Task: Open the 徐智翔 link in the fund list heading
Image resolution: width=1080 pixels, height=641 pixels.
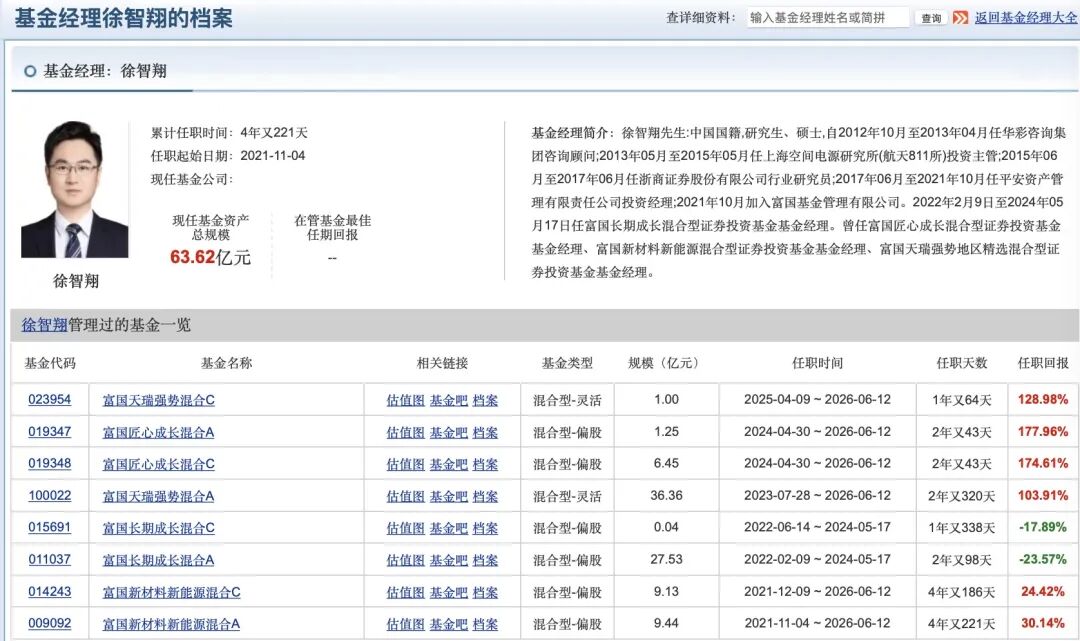Action: pos(44,325)
